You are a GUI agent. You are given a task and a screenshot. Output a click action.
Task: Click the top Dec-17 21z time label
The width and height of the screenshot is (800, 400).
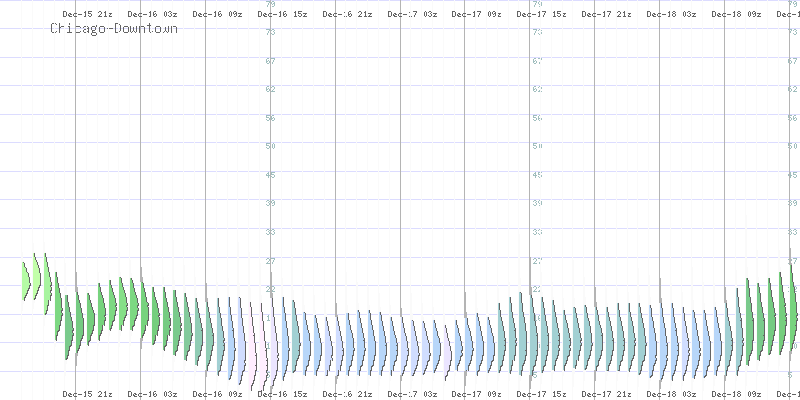[606, 15]
